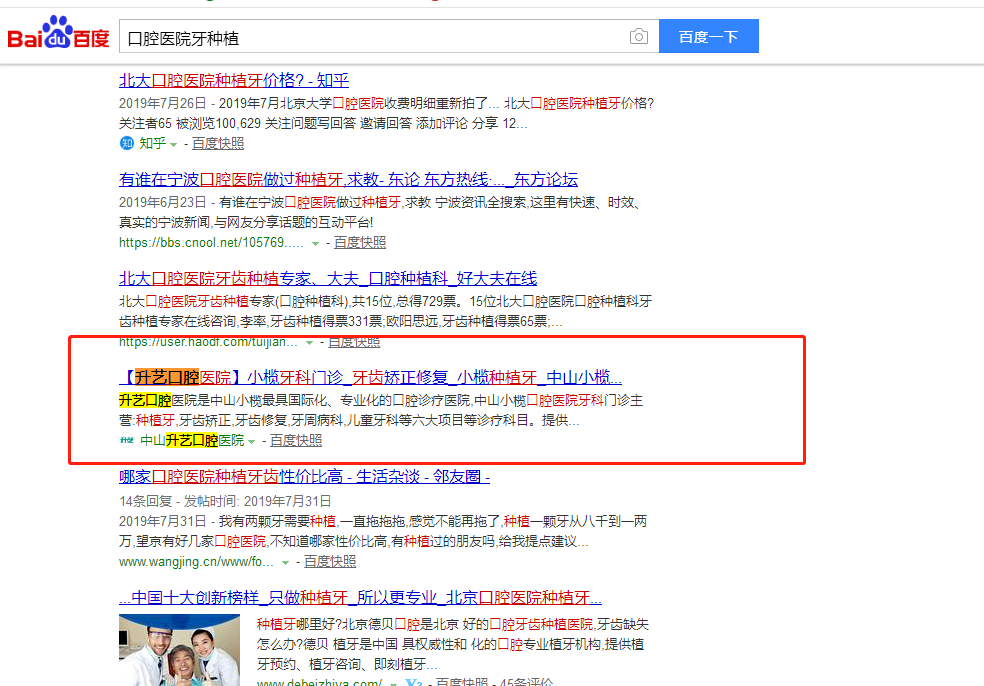Open 升艺口腔医院 小榄牙科门诊 result title
984x686 pixels.
[370, 377]
